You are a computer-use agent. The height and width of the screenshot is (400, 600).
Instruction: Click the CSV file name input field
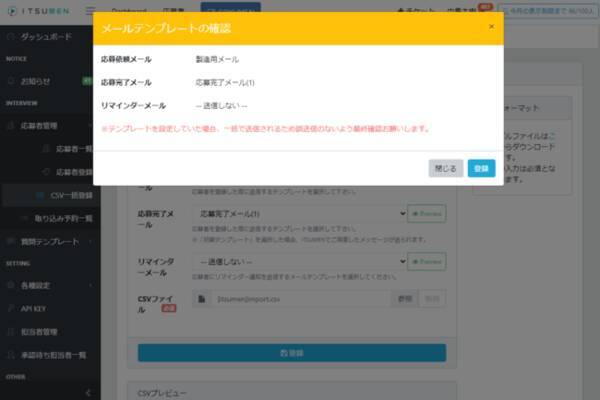pyautogui.click(x=301, y=299)
